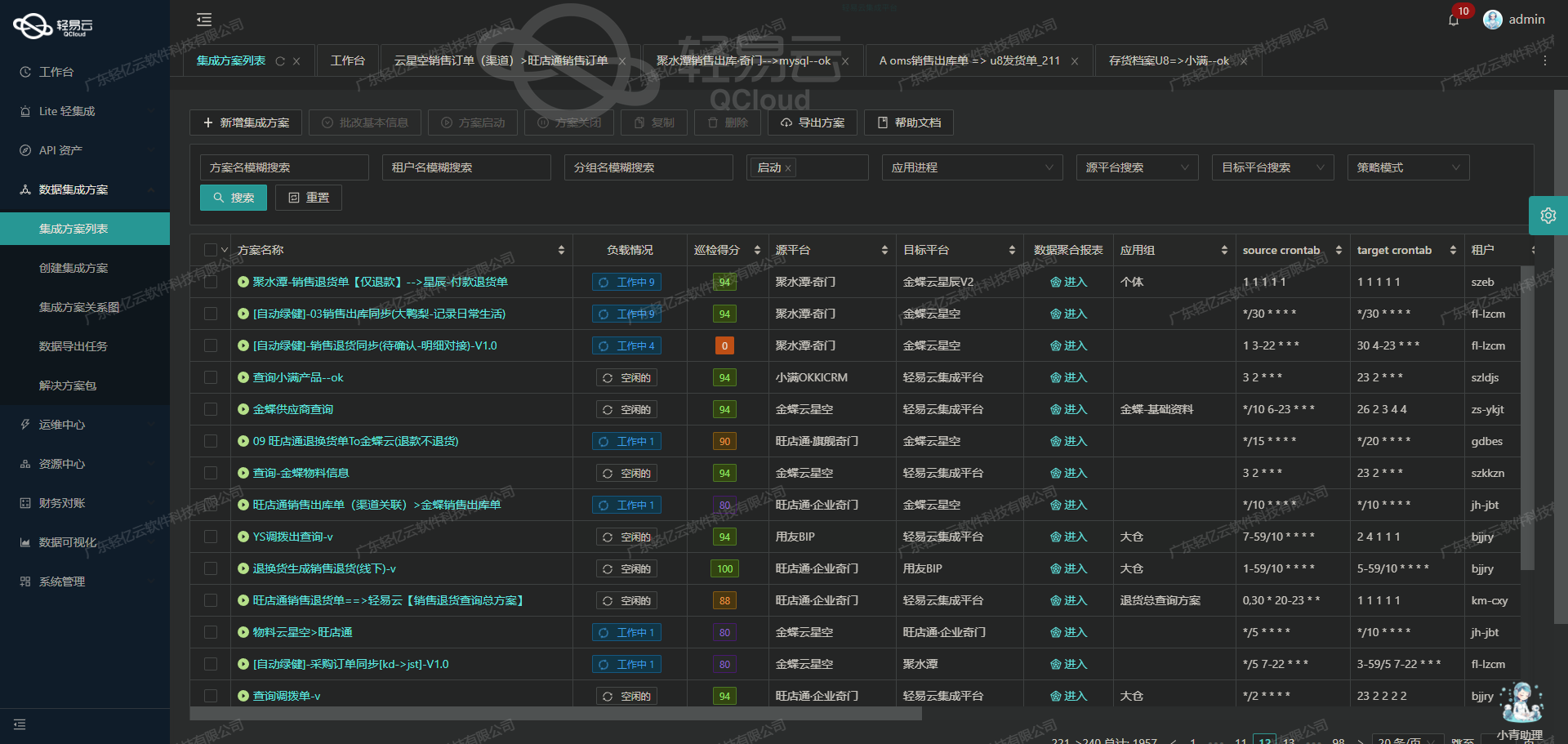
Task: Check the YS调拨出查询-v row checkbox
Action: pyautogui.click(x=211, y=537)
